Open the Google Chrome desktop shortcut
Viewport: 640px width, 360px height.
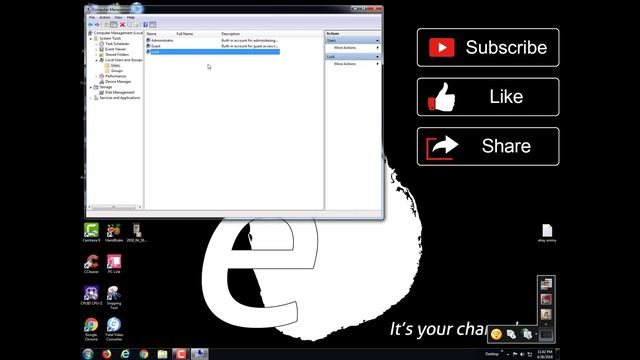click(x=91, y=329)
